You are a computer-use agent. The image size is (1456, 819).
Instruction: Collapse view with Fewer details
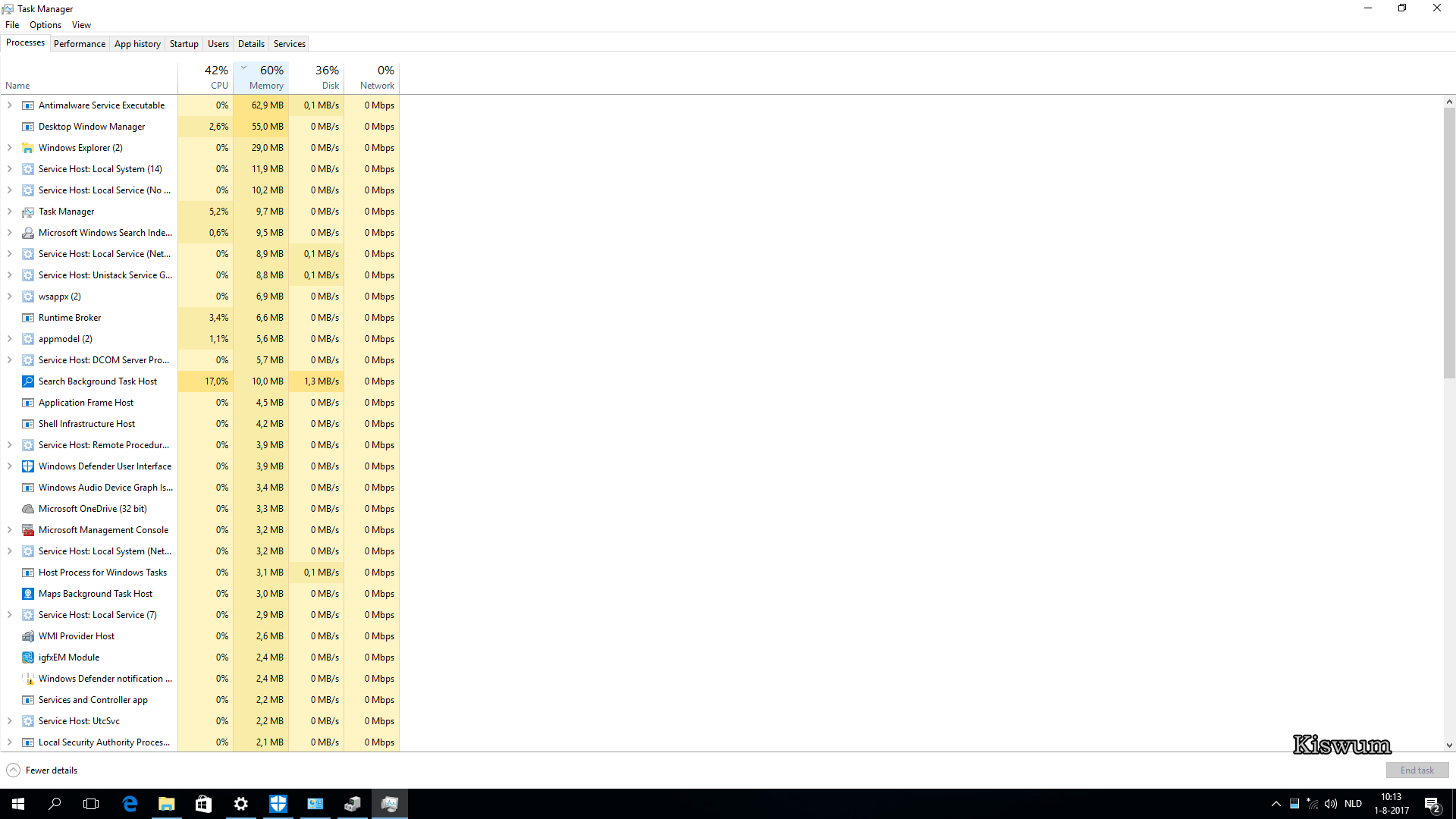[x=42, y=770]
